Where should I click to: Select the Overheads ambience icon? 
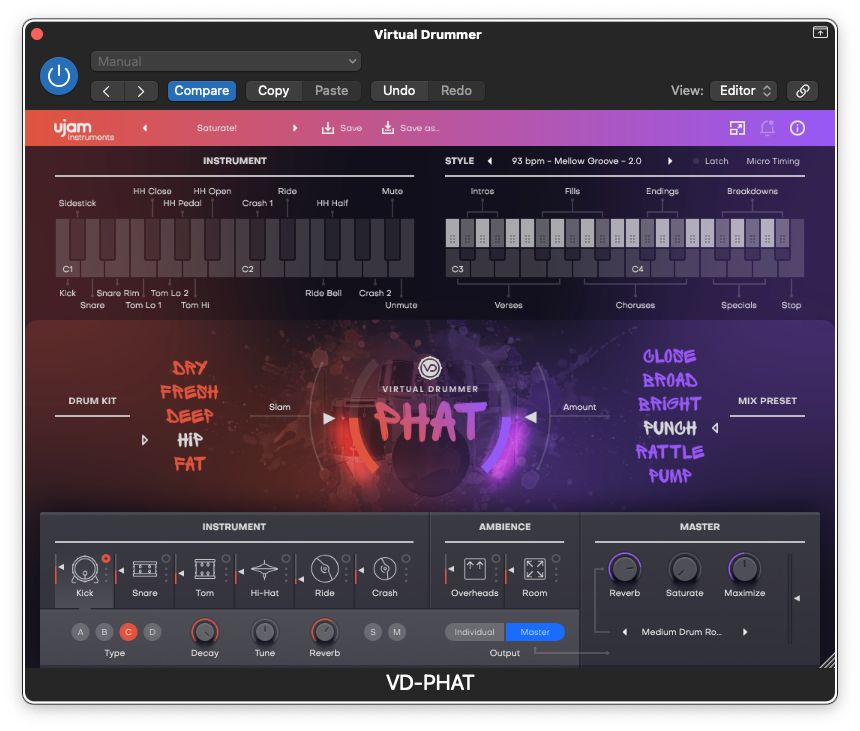click(x=475, y=569)
